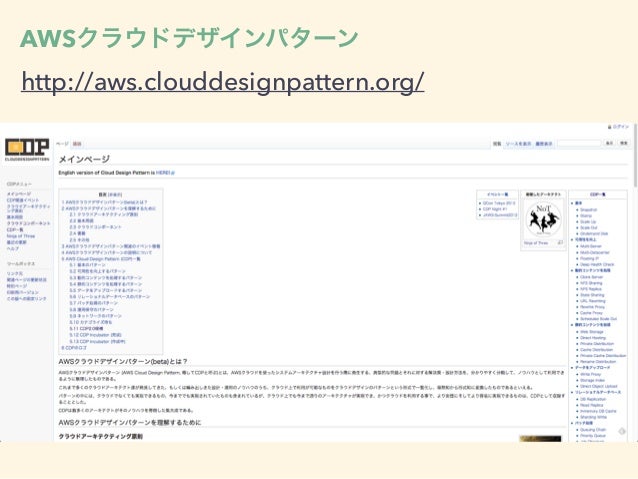Viewport: 638px width, 479px height.
Task: Open JAWS Summit 2013 event link
Action: (500, 215)
